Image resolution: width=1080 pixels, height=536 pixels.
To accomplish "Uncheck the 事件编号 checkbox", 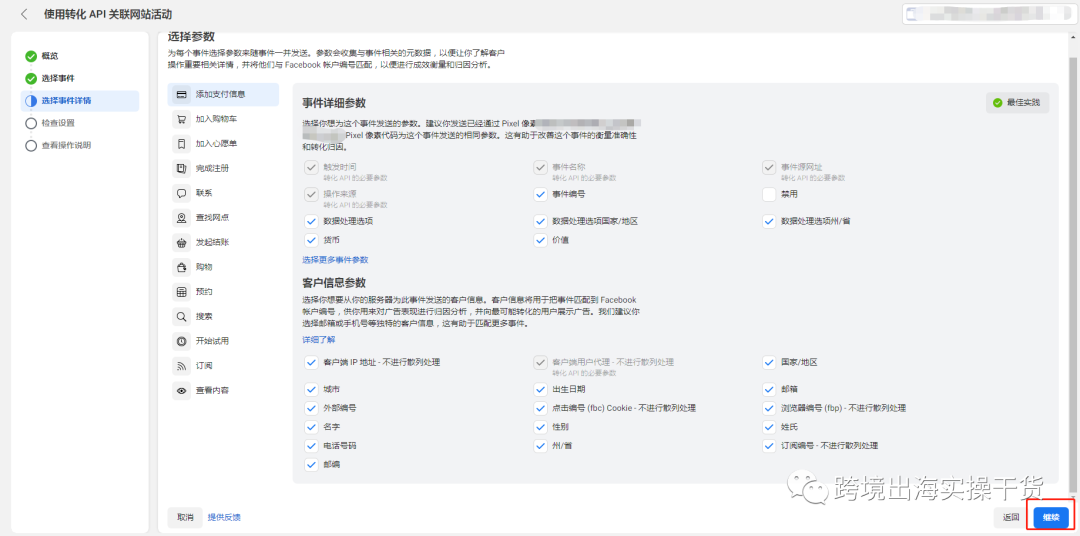I will click(541, 195).
